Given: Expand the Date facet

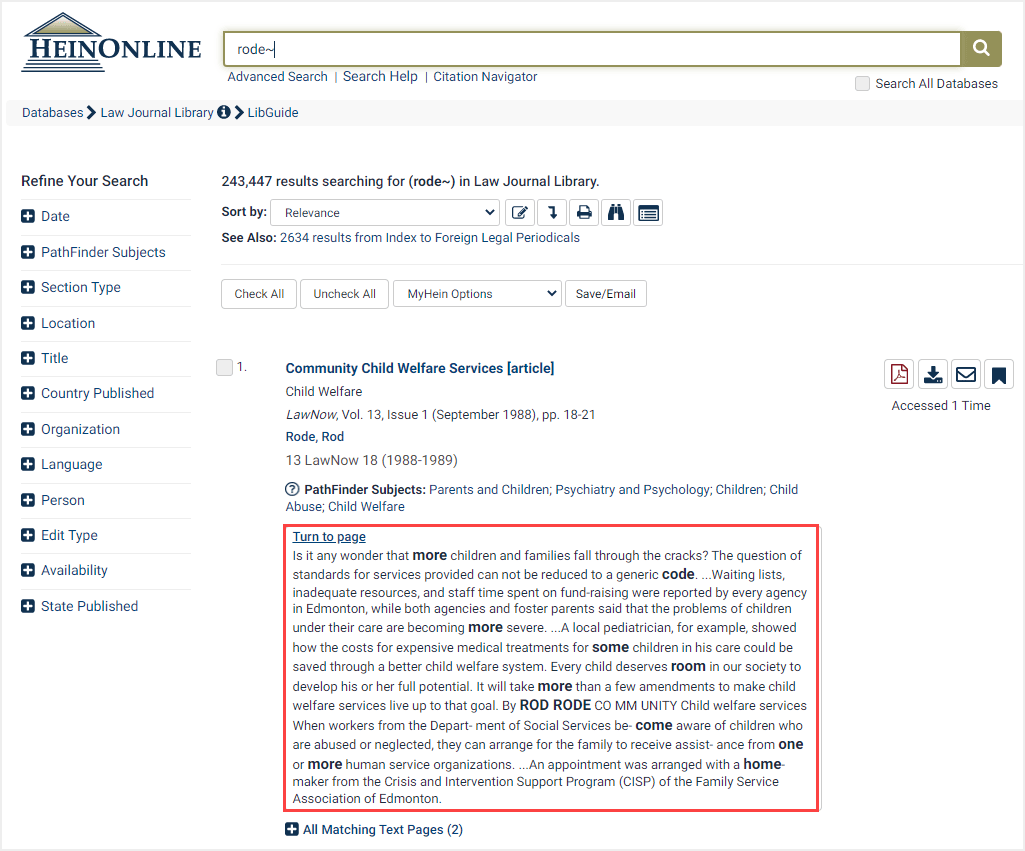Looking at the screenshot, I should coord(27,216).
